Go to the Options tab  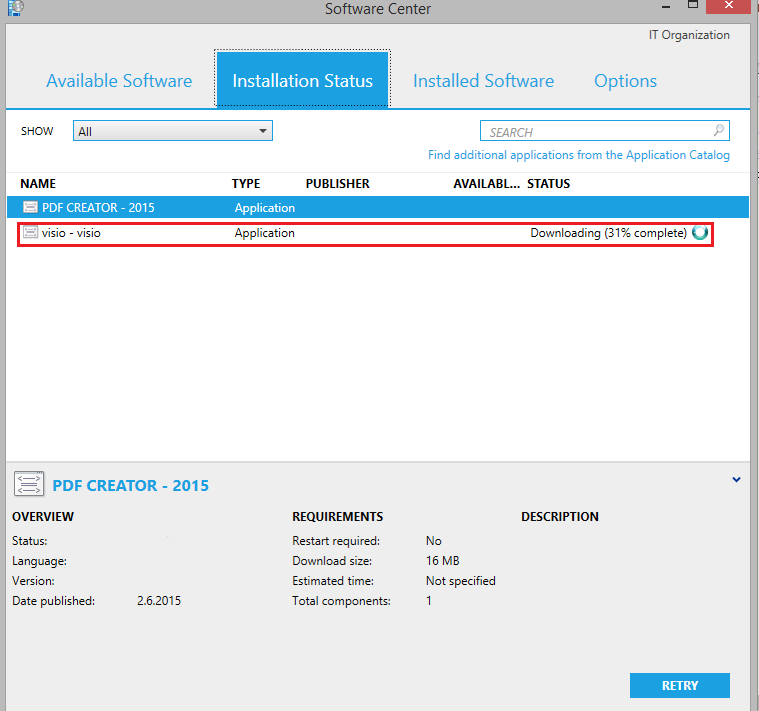pyautogui.click(x=625, y=81)
